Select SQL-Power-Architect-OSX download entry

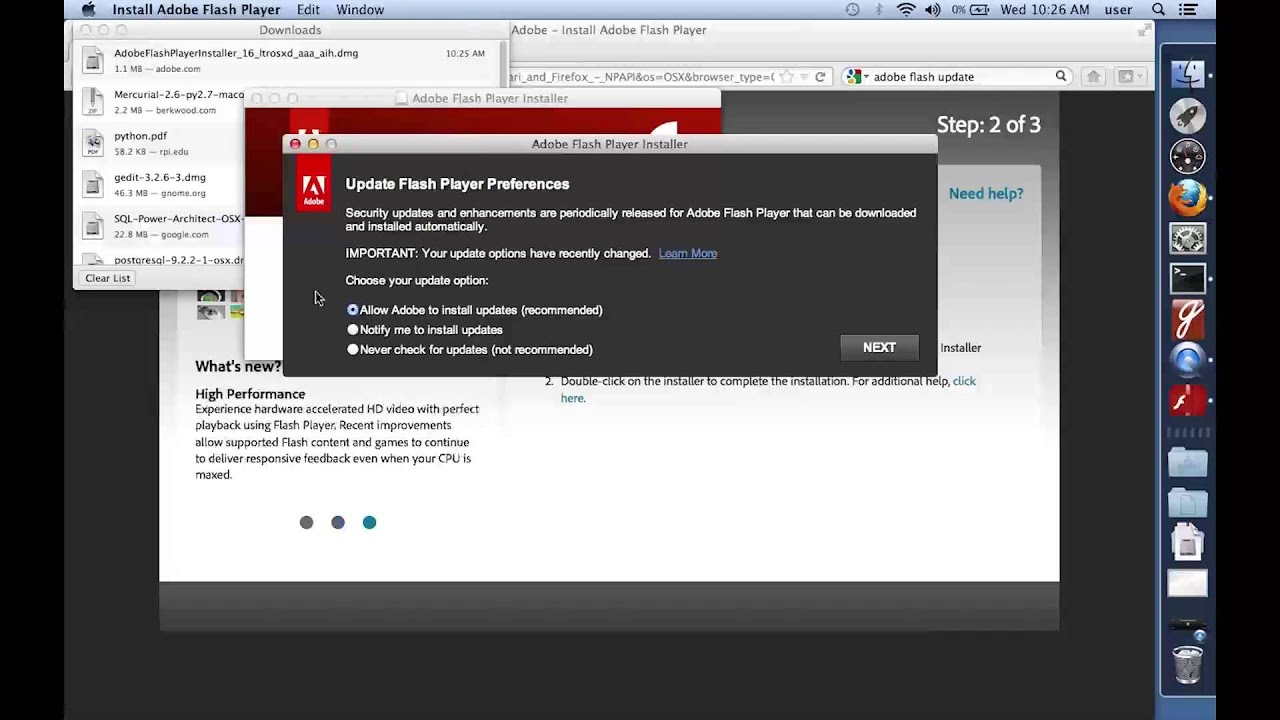(160, 226)
